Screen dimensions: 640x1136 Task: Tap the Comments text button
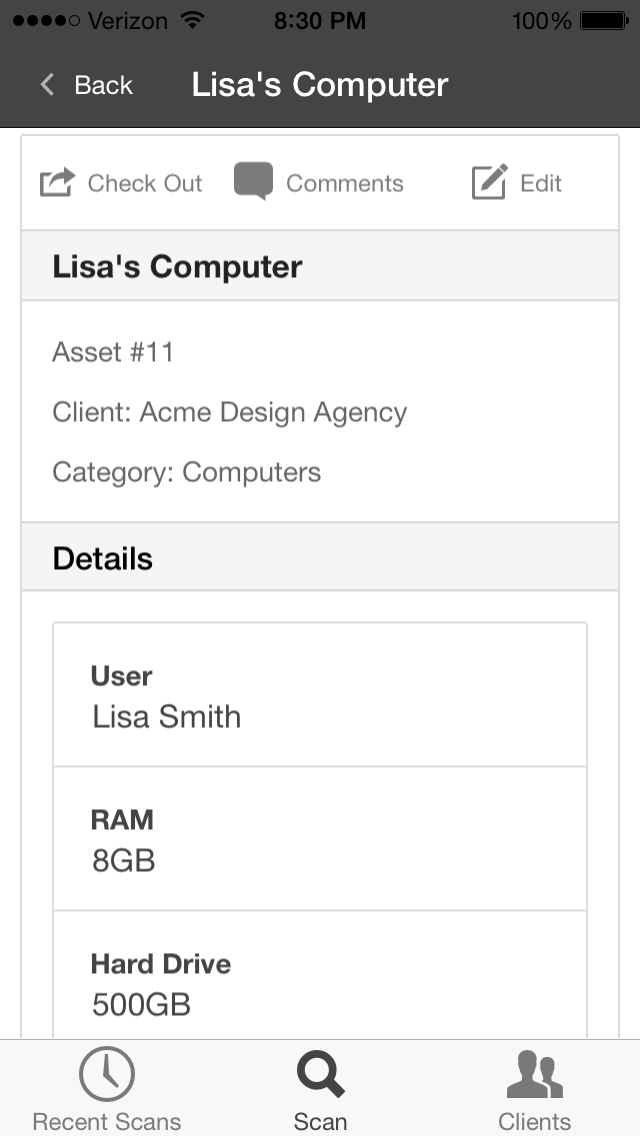345,183
